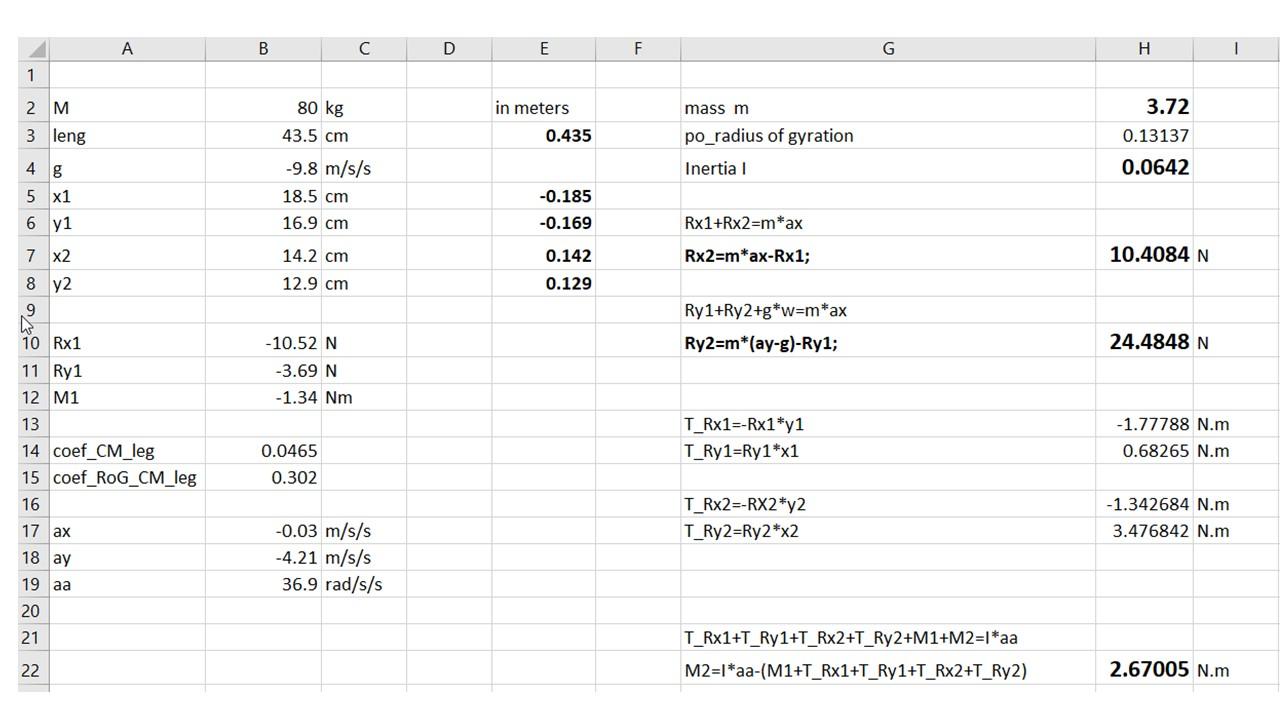1280x720 pixels.
Task: Select the cell with aa value 36.9
Action: [x=263, y=583]
